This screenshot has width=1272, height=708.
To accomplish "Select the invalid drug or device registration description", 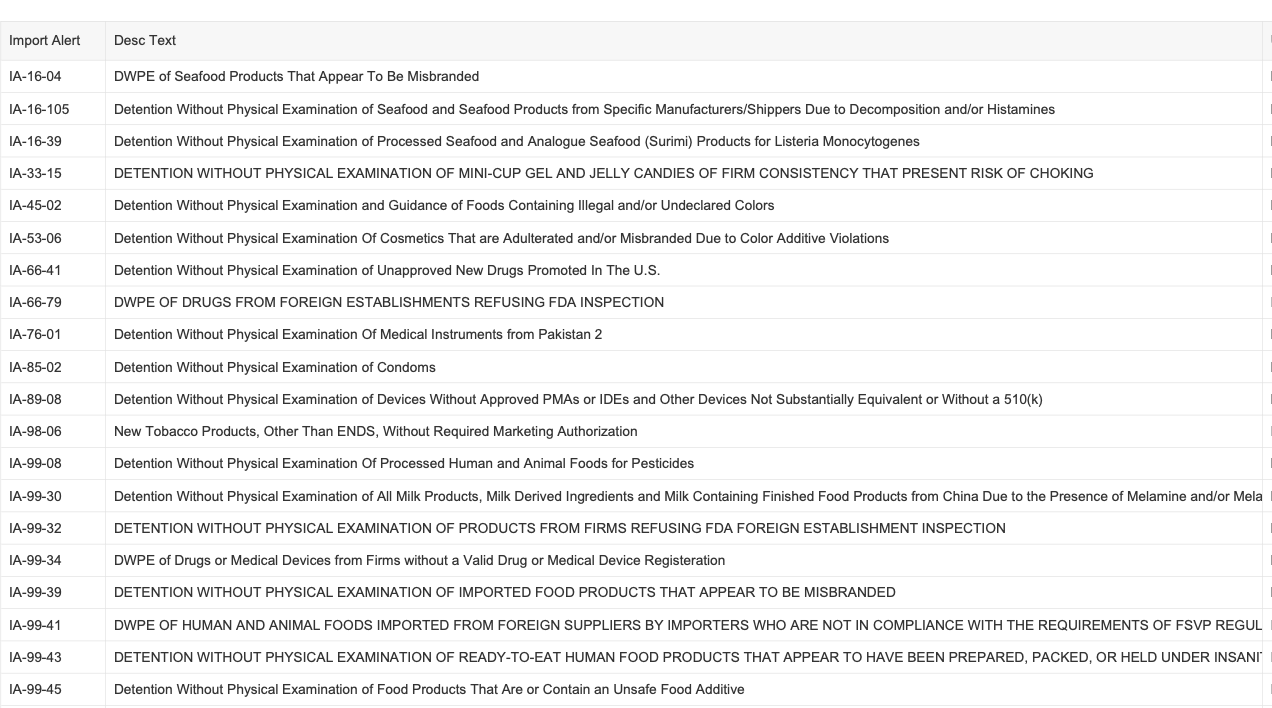I will click(419, 560).
